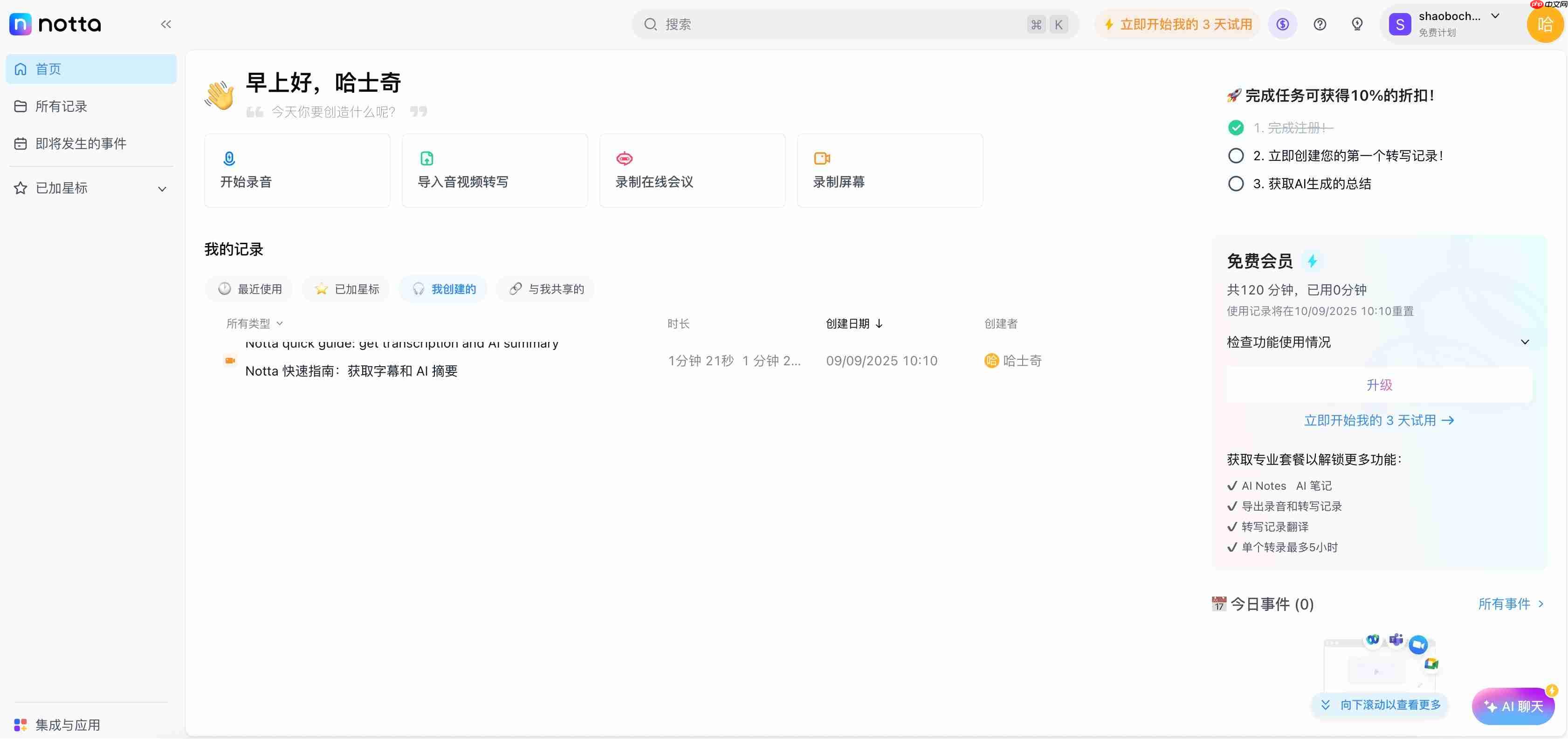This screenshot has width=1568, height=739.
Task: Click the 导入音视频转写 file import icon
Action: [426, 158]
